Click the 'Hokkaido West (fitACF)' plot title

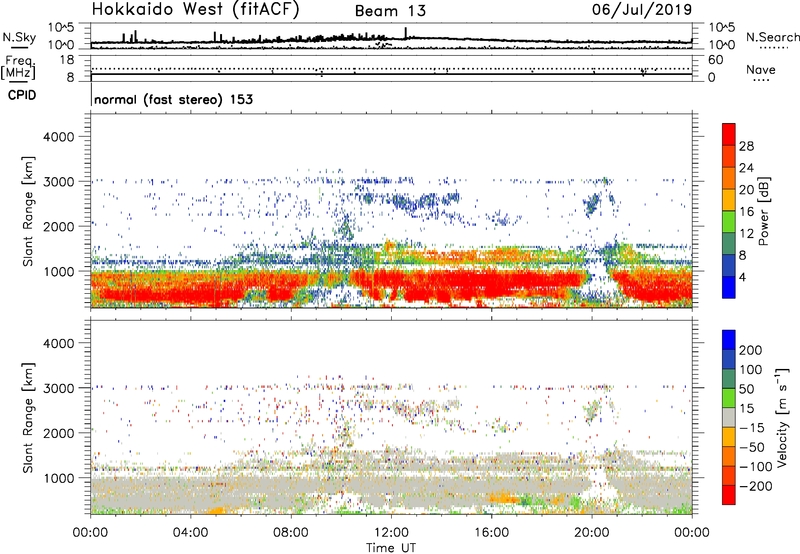[195, 9]
